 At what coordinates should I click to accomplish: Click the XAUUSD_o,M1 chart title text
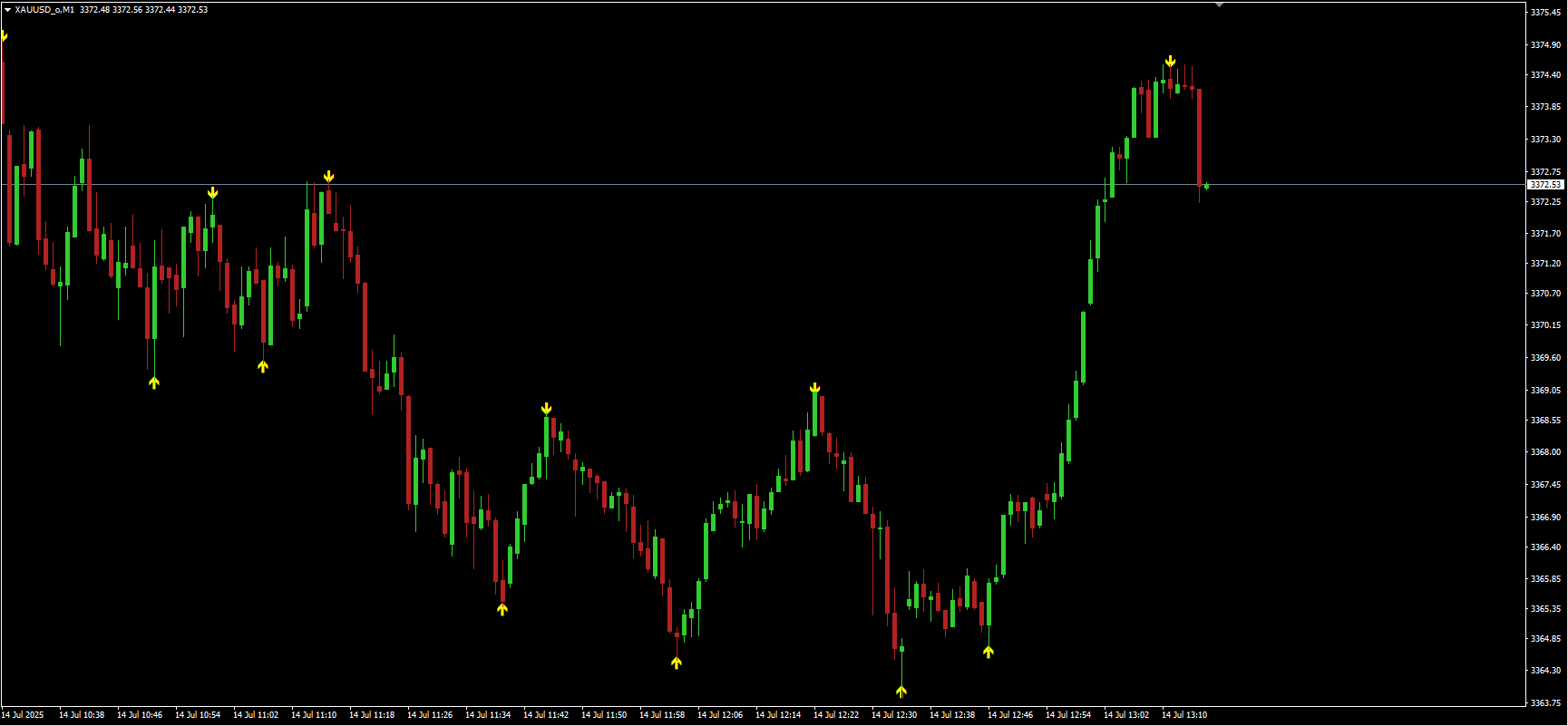point(44,10)
